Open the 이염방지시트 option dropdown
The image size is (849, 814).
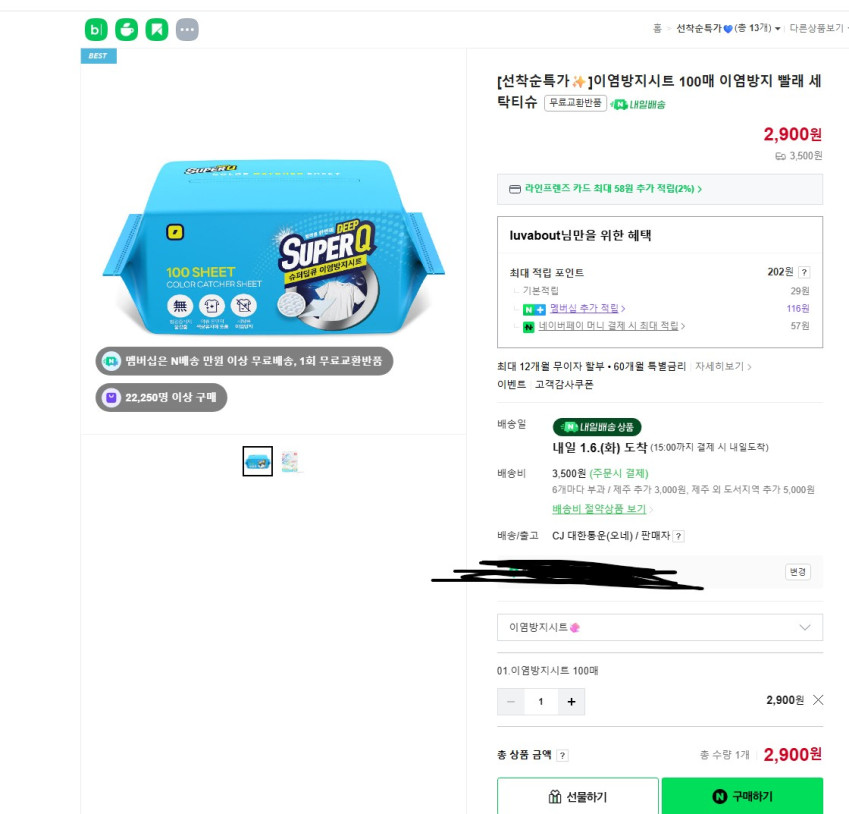pyautogui.click(x=659, y=627)
